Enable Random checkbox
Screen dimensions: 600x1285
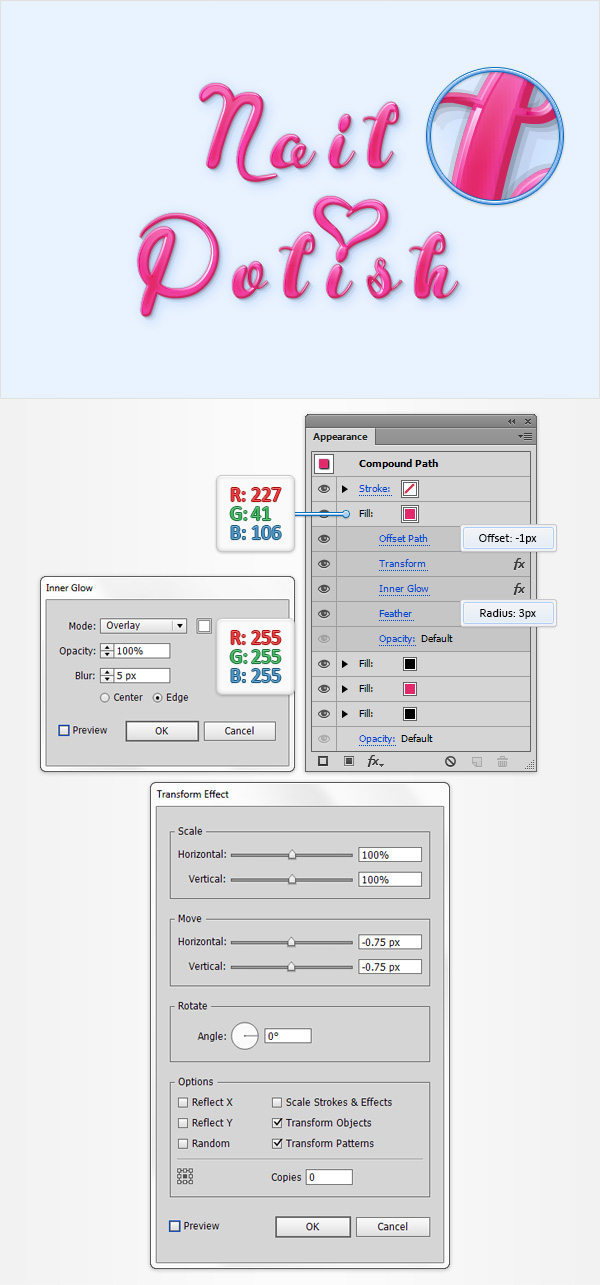pyautogui.click(x=183, y=1143)
